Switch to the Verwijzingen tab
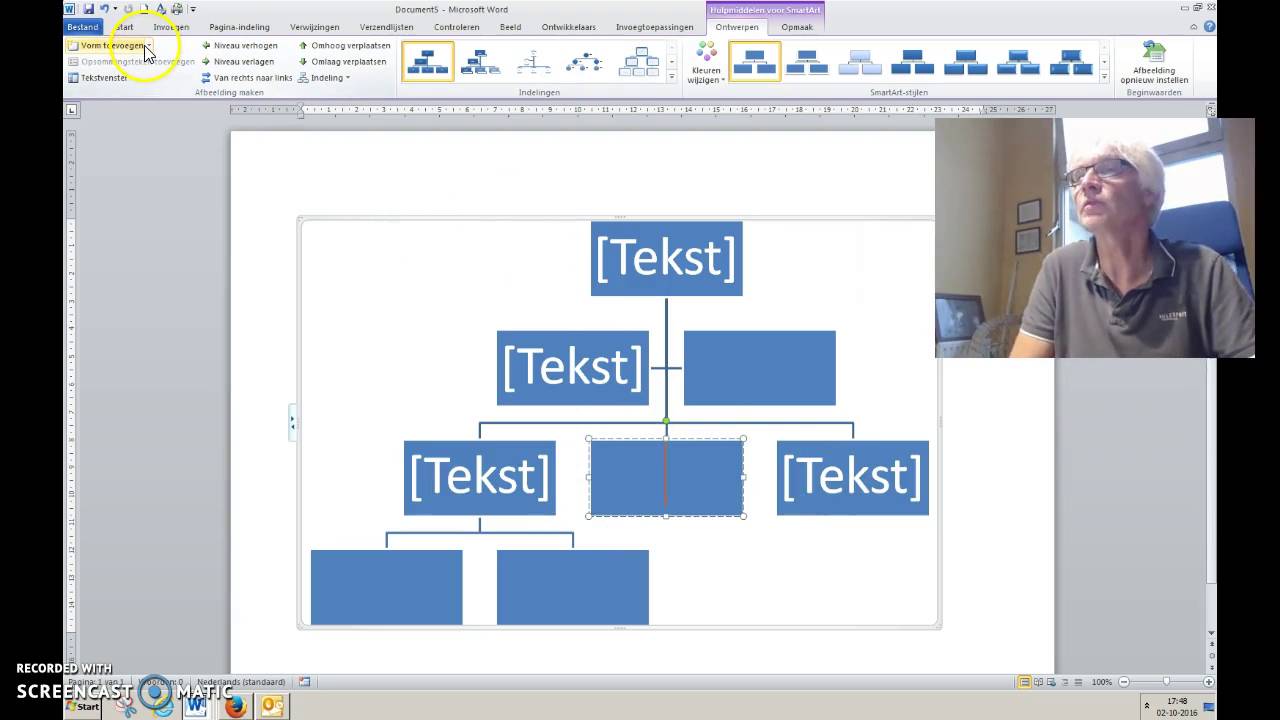This screenshot has width=1280, height=720. click(314, 27)
